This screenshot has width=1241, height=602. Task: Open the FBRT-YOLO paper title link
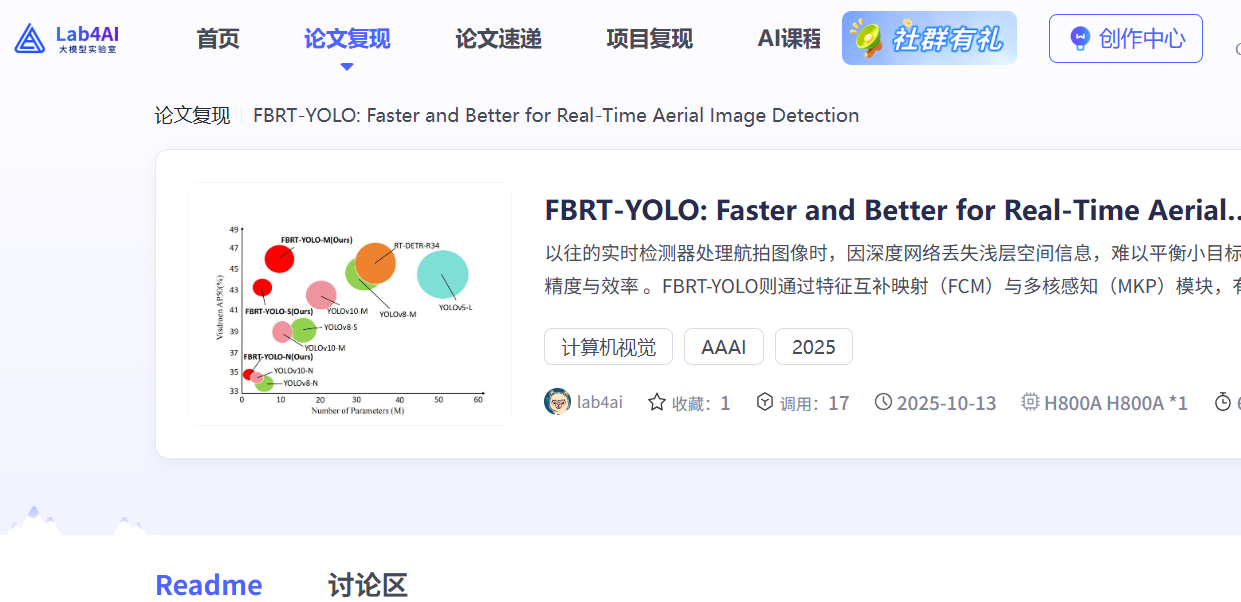coord(890,210)
